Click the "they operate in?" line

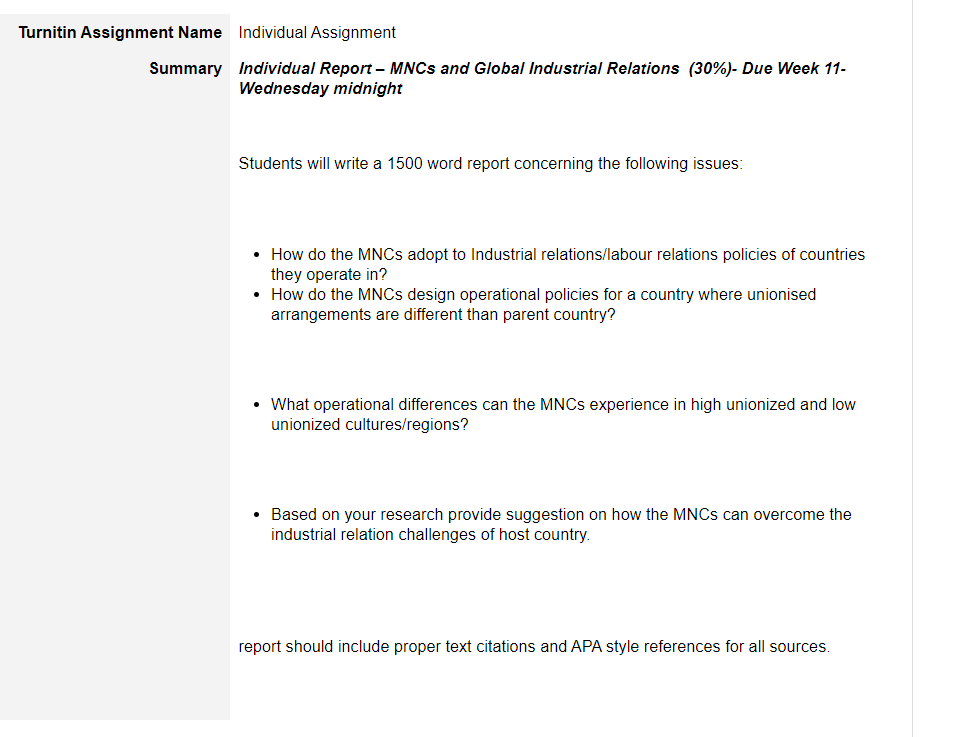pos(329,274)
